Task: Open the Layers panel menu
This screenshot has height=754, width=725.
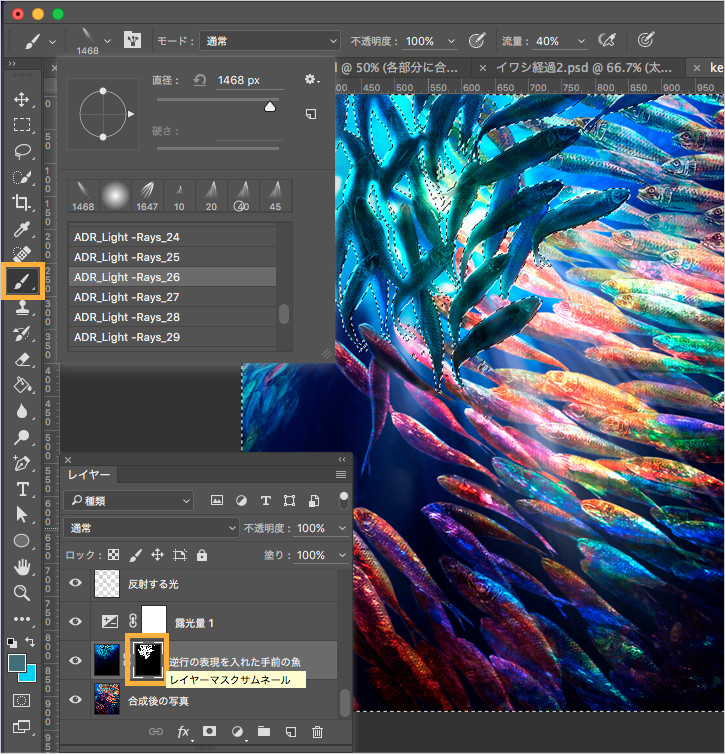Action: coord(341,475)
